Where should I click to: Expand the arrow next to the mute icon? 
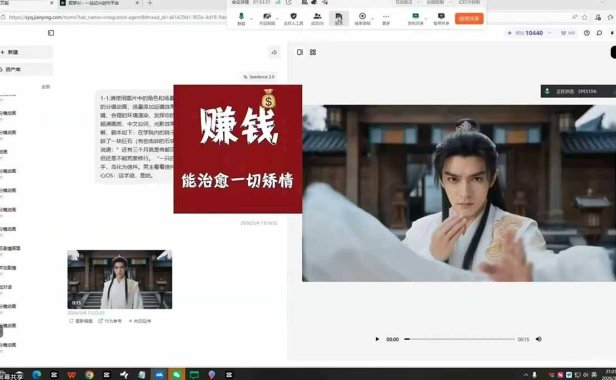tap(251, 18)
